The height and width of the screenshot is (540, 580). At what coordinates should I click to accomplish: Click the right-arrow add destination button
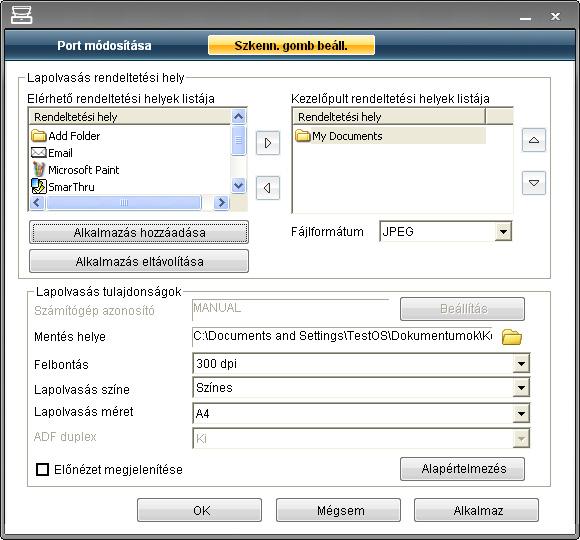[x=268, y=143]
